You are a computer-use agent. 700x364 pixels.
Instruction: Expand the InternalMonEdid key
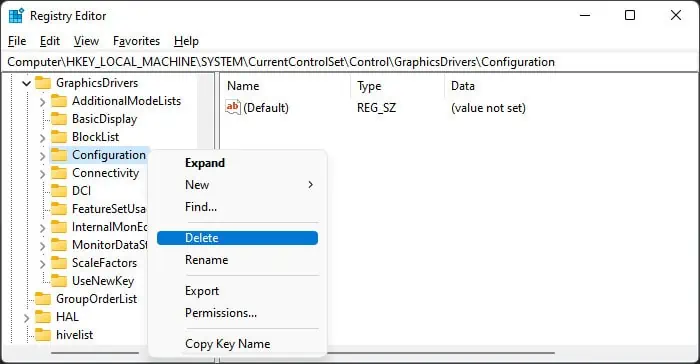[42, 228]
